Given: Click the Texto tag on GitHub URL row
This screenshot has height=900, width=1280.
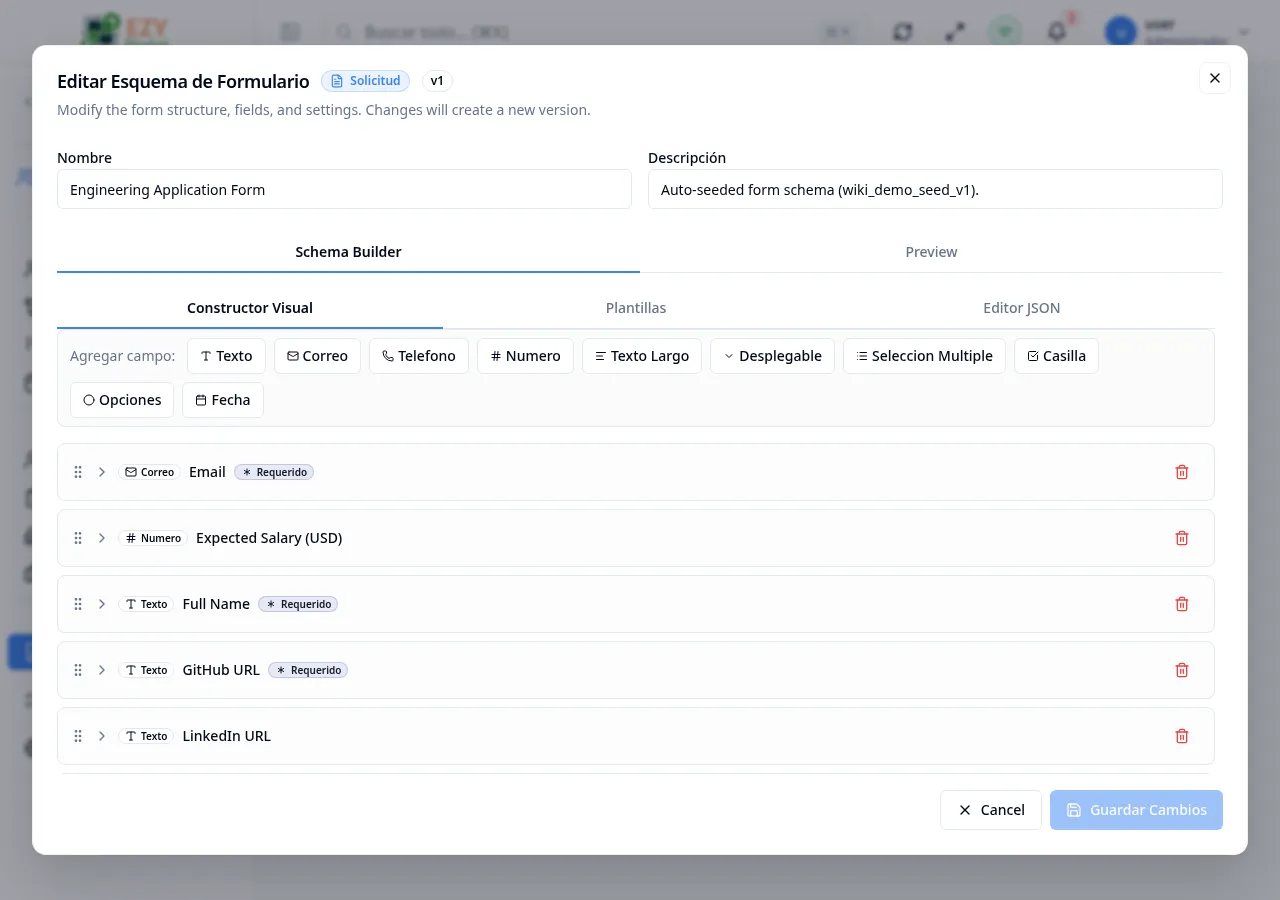Looking at the screenshot, I should click(x=146, y=670).
